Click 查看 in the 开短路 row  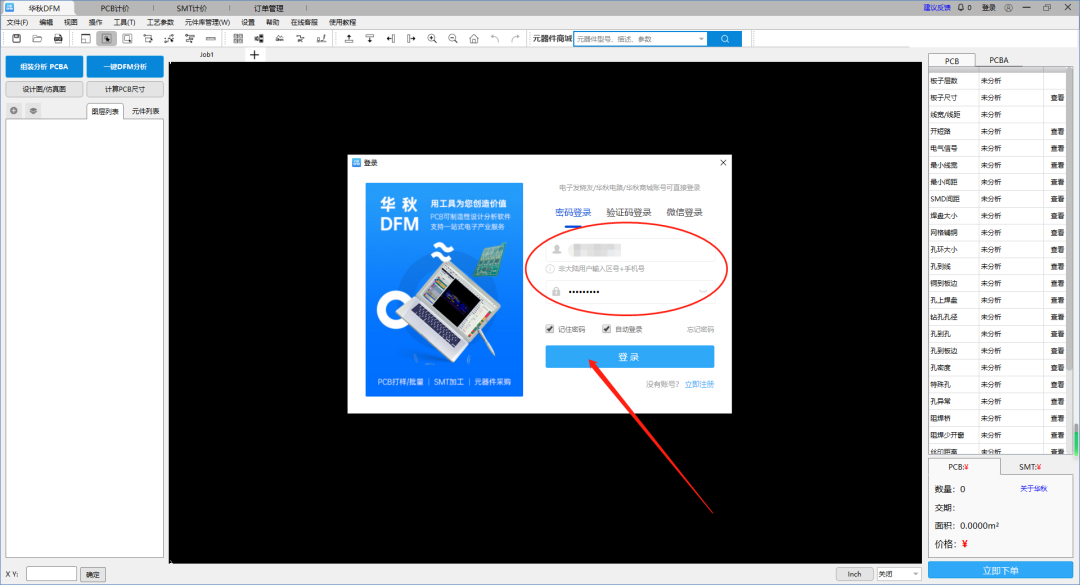pyautogui.click(x=1057, y=132)
